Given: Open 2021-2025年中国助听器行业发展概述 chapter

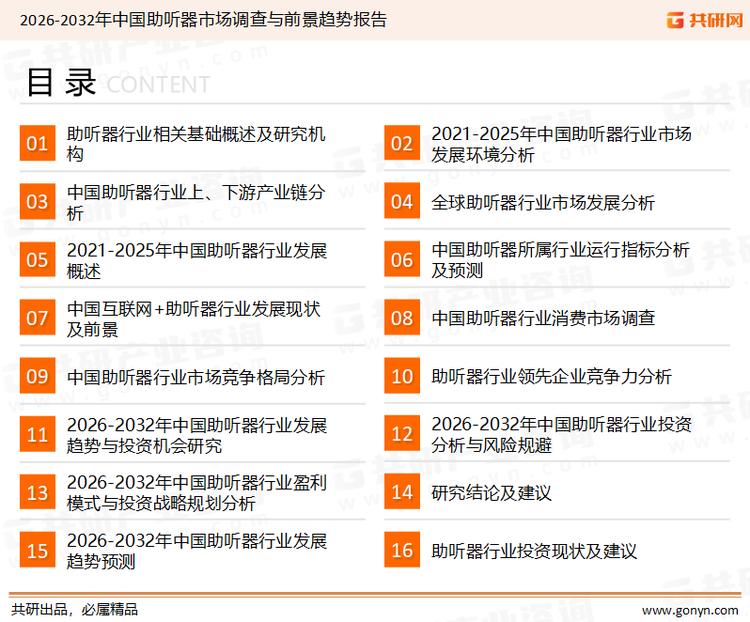Looking at the screenshot, I should pyautogui.click(x=197, y=260).
